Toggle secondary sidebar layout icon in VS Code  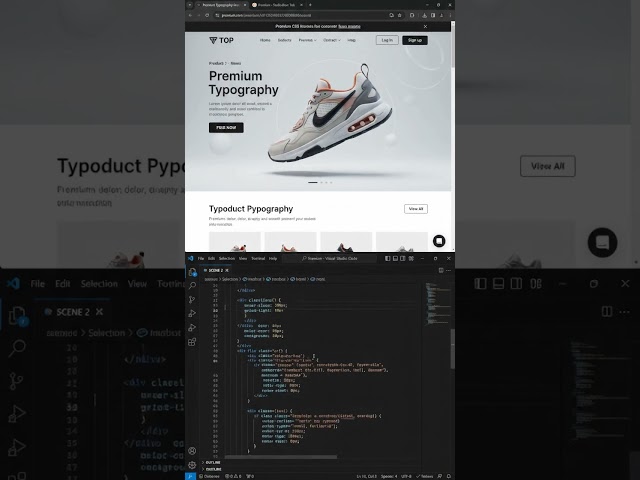click(x=403, y=258)
